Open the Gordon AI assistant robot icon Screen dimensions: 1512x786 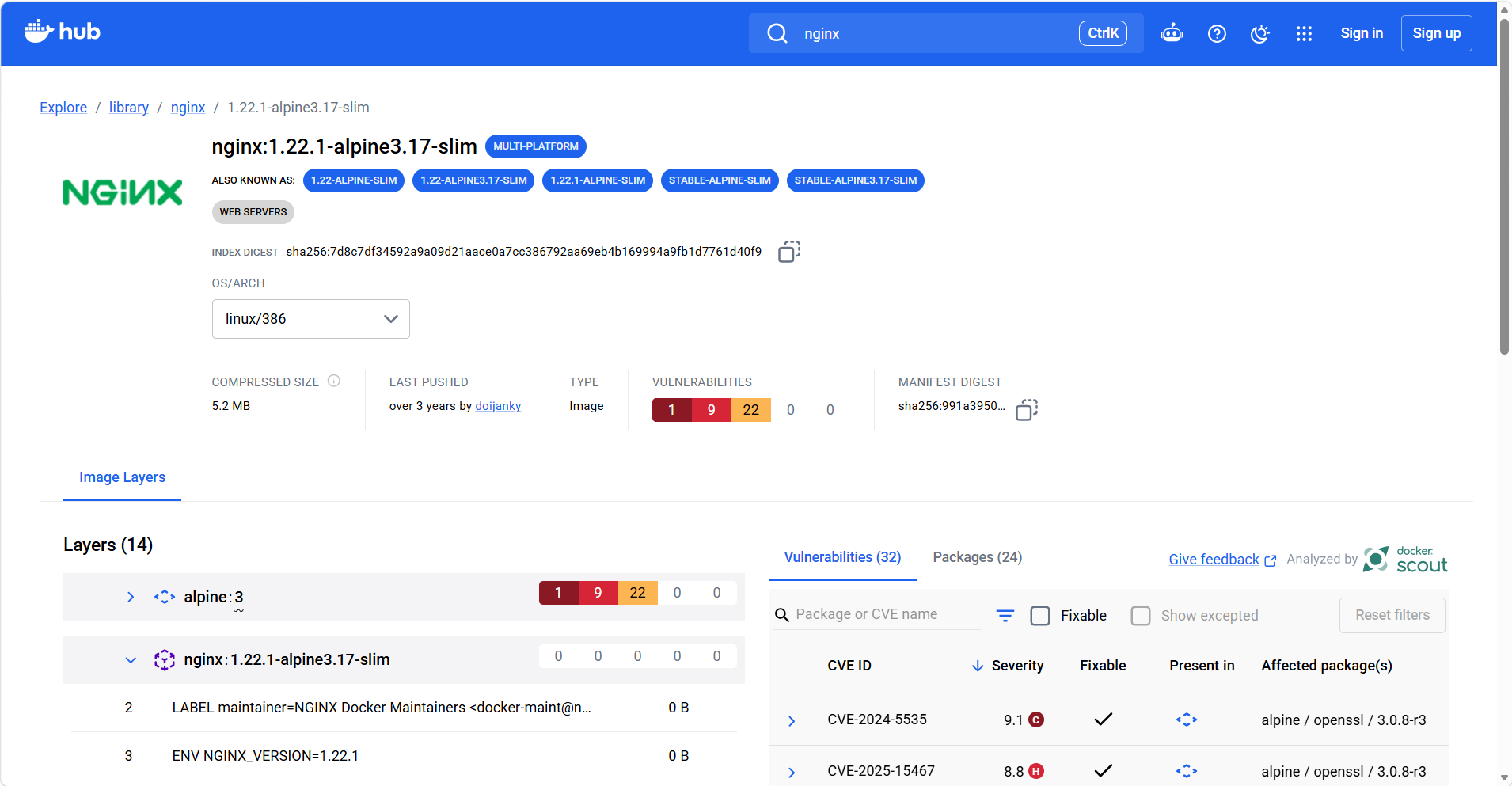[x=1172, y=33]
